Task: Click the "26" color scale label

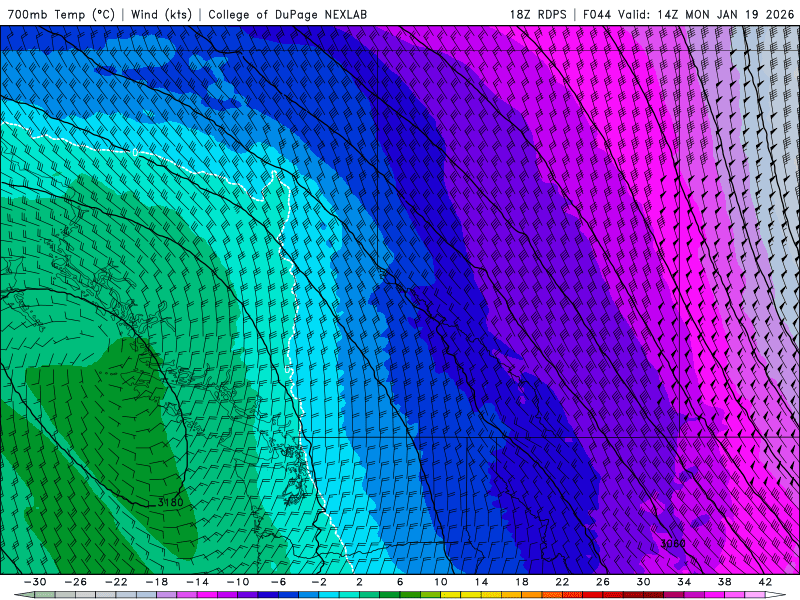Action: click(603, 582)
